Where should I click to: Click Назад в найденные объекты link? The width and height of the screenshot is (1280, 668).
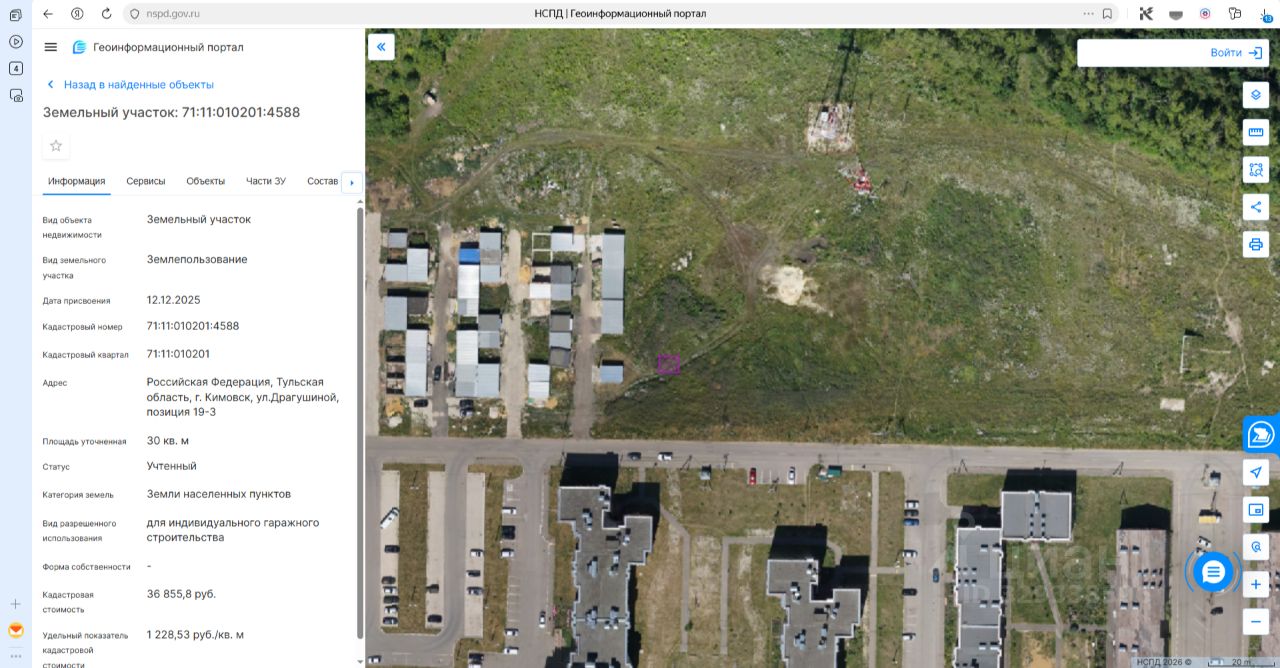pyautogui.click(x=139, y=85)
